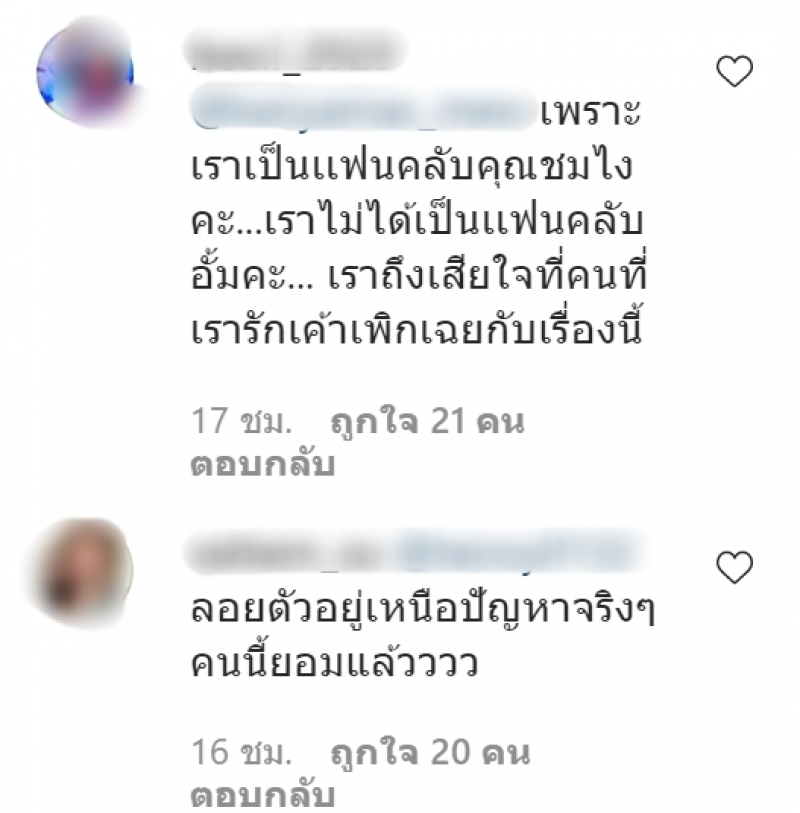Tap the heart on the ลอยตัวอยู่เหนือปัญหา comment
800x813 pixels.
[x=734, y=567]
